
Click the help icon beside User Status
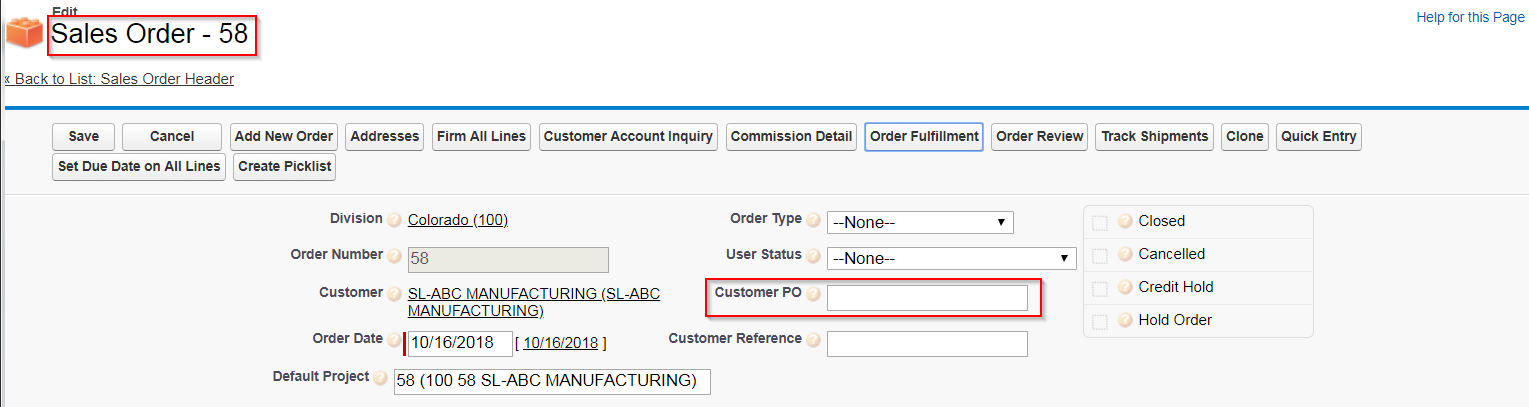814,257
